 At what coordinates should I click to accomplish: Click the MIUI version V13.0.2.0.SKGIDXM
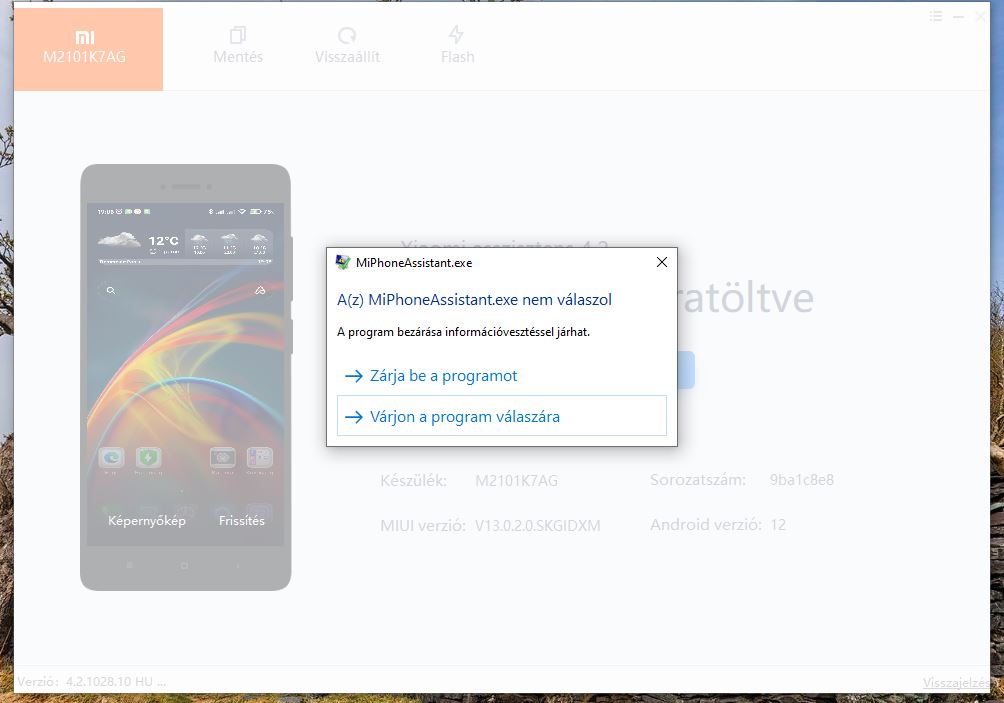tap(537, 526)
